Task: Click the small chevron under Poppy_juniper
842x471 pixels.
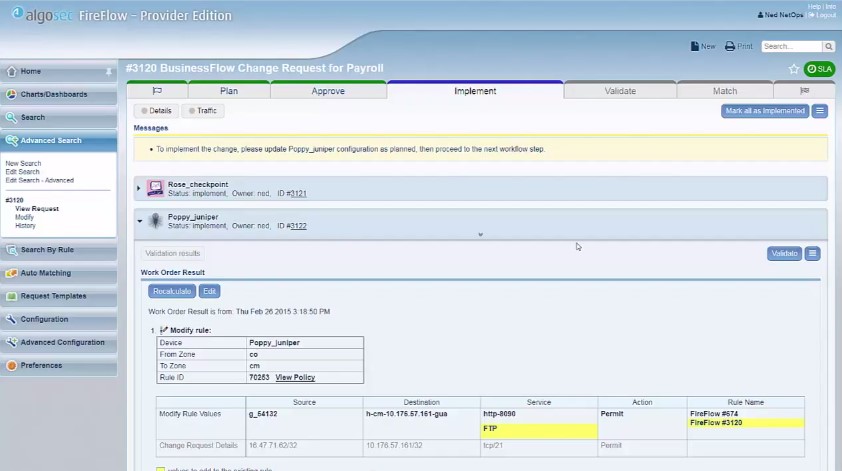Action: [x=481, y=235]
